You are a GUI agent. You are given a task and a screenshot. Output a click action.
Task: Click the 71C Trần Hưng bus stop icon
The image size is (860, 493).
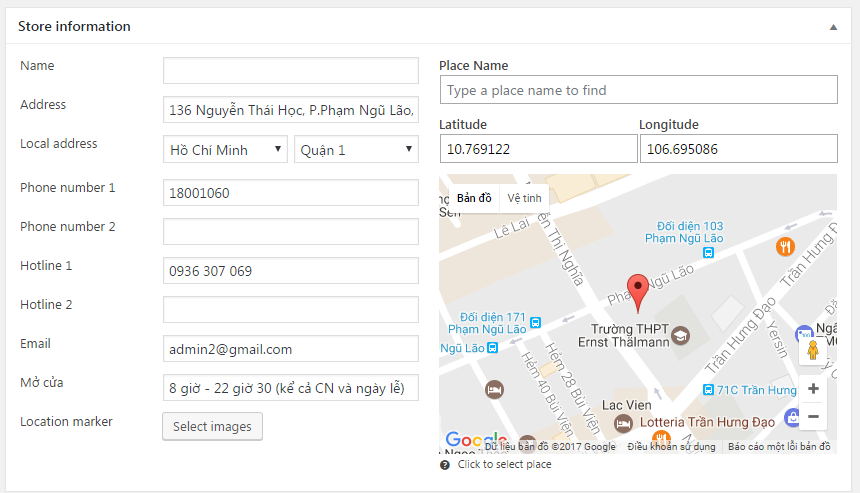[708, 390]
